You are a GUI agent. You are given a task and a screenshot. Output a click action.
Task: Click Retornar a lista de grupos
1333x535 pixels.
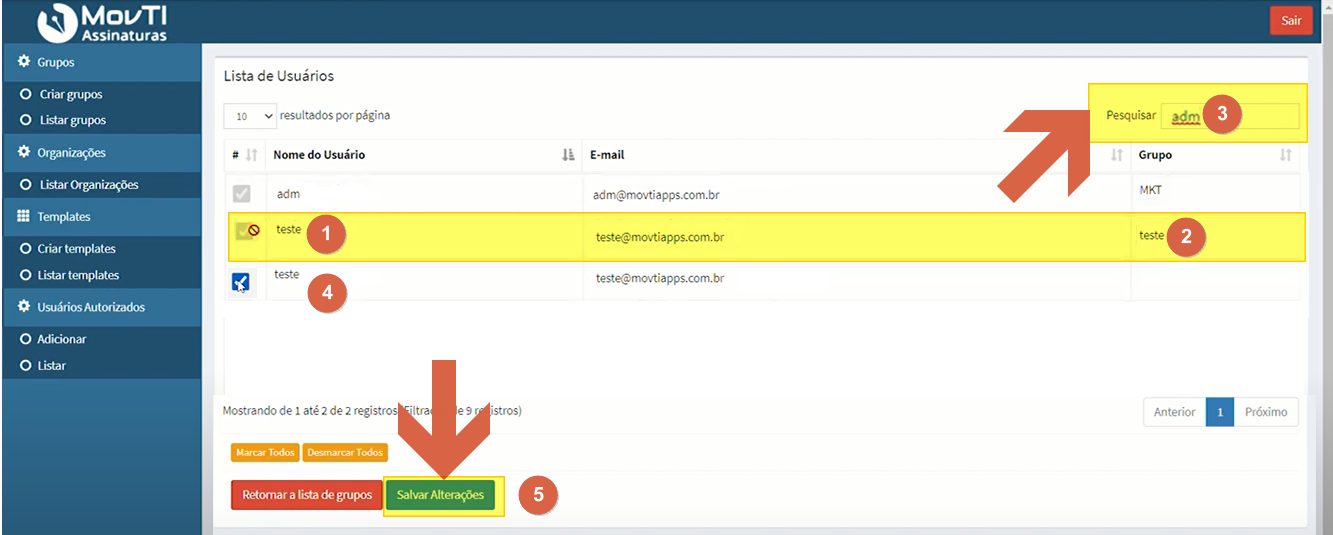pos(307,495)
